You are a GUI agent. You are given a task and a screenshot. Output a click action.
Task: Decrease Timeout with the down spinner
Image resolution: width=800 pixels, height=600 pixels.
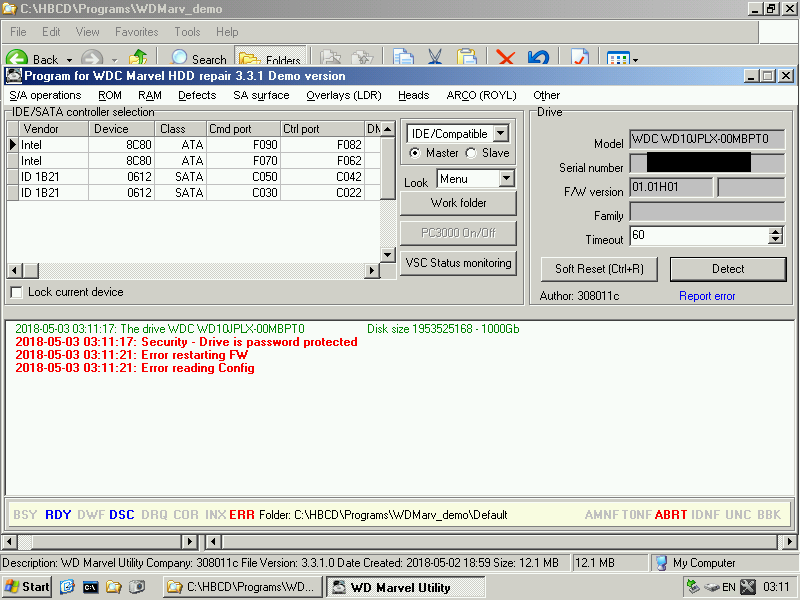[x=776, y=239]
